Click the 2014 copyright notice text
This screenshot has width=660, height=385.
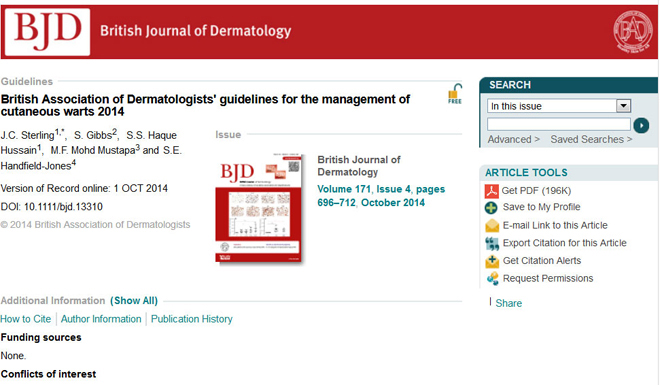click(x=95, y=225)
